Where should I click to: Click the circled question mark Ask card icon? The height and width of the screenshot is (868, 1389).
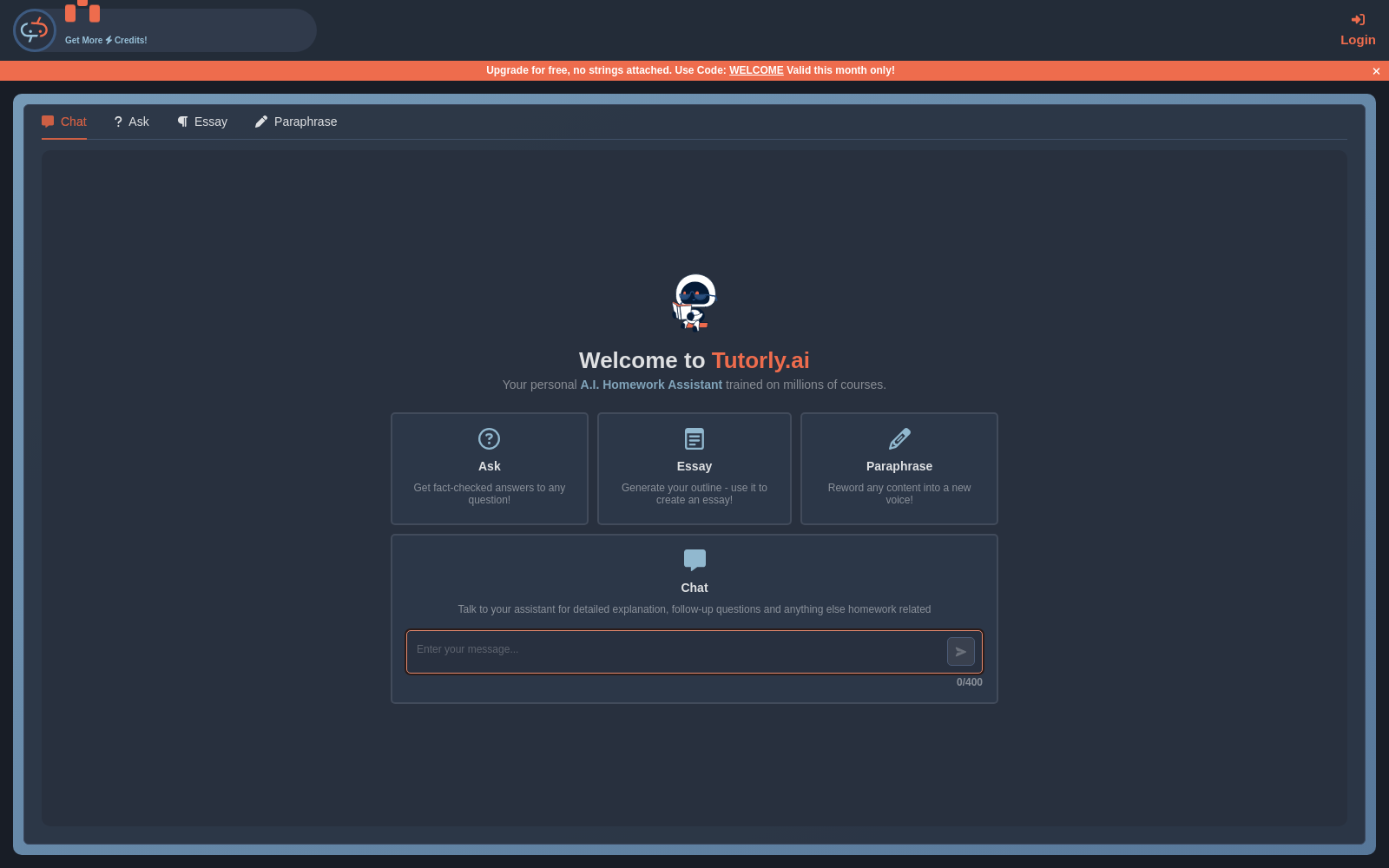pos(490,439)
